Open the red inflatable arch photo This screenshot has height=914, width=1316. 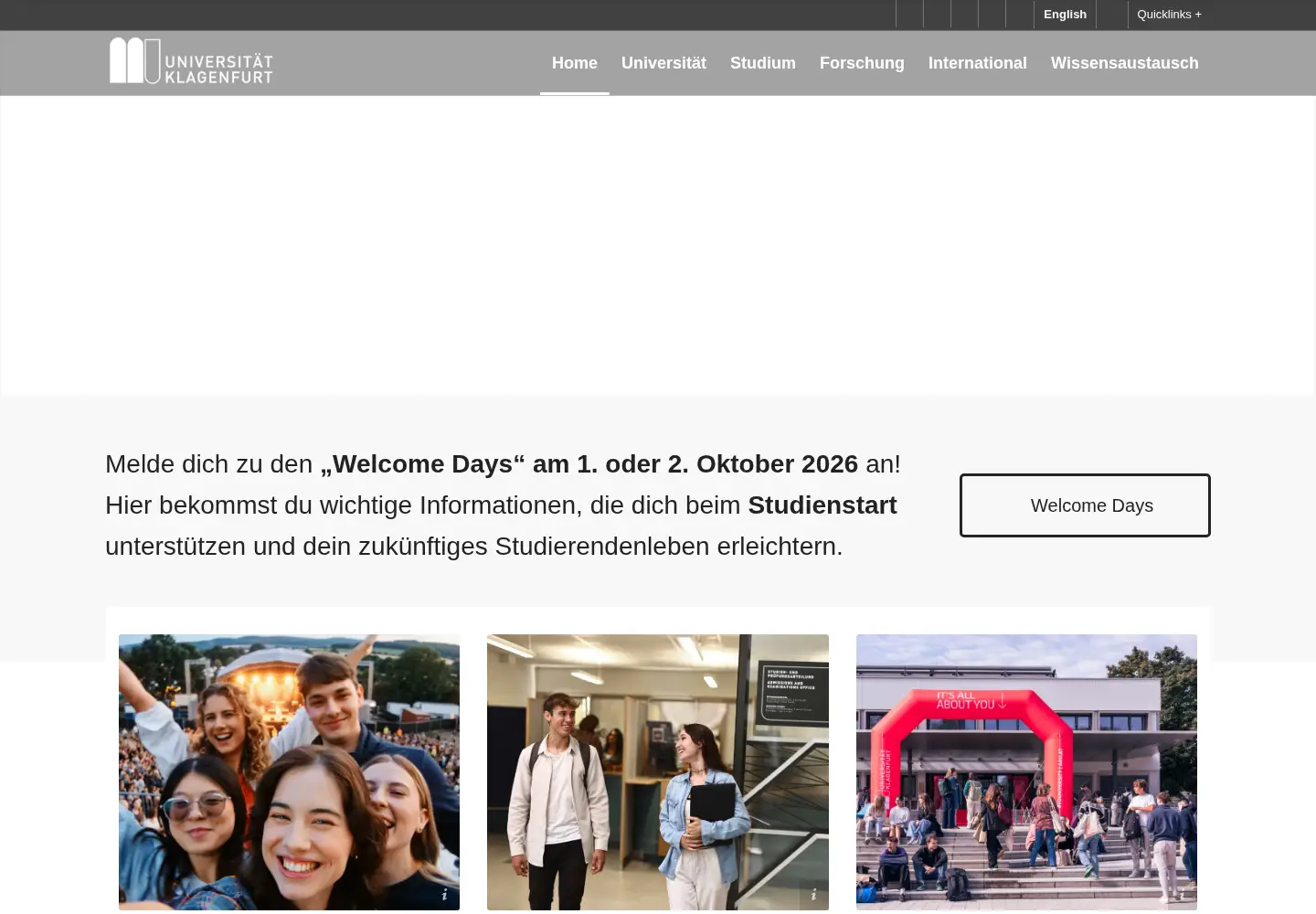(1026, 772)
